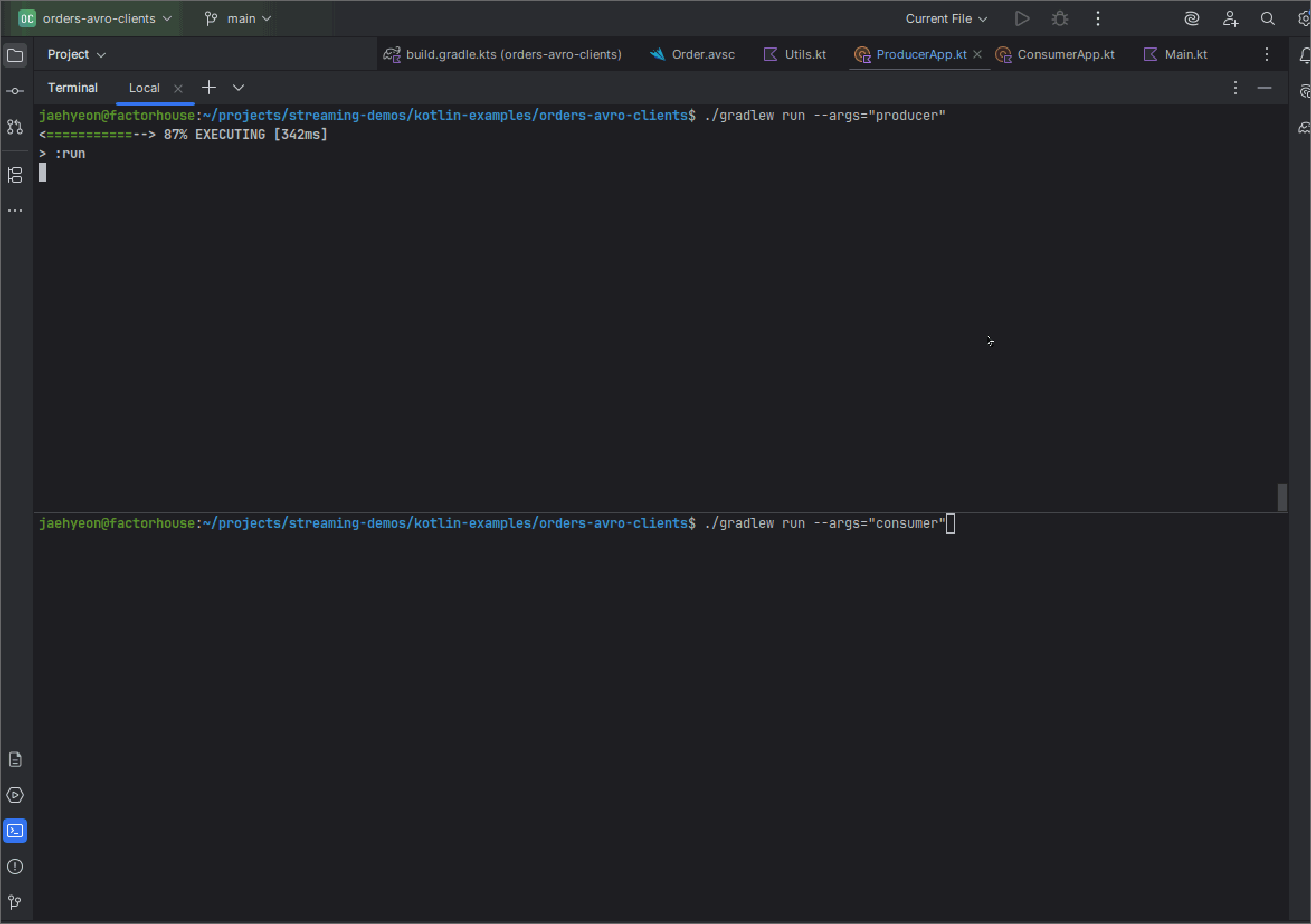Toggle the Terminal tool window button
Viewport: 1311px width, 924px height.
[16, 831]
